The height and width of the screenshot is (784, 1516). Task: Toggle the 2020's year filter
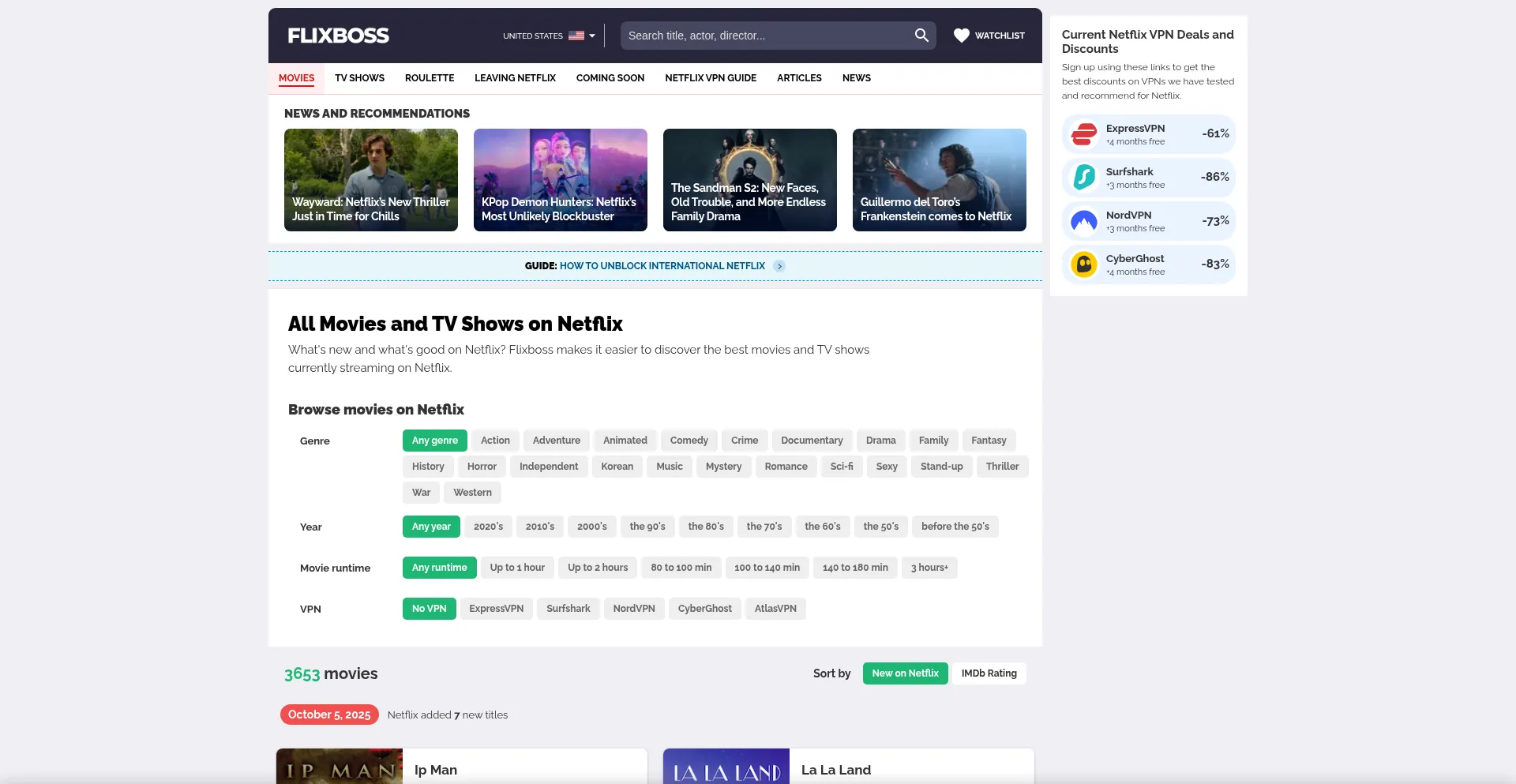pos(488,527)
